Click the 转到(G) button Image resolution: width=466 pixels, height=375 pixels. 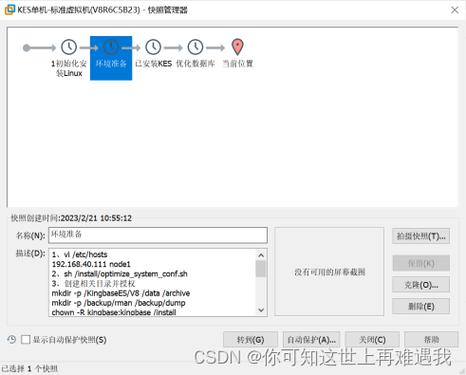pyautogui.click(x=250, y=340)
